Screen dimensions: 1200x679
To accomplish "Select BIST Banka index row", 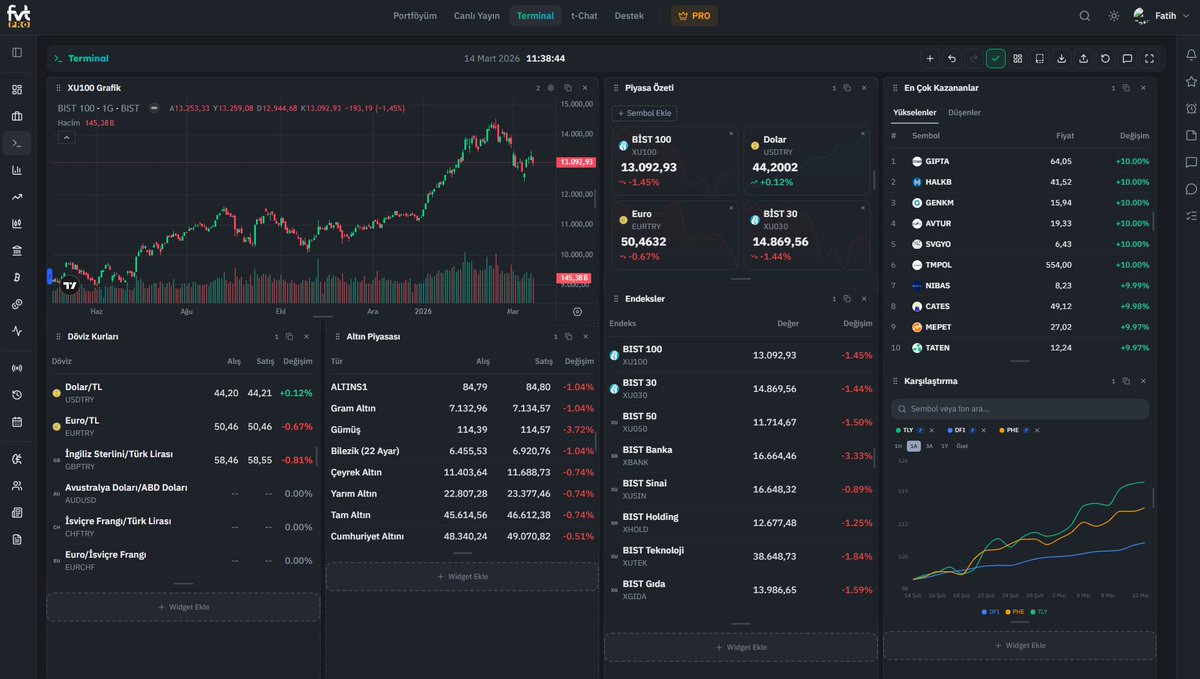I will (741, 456).
